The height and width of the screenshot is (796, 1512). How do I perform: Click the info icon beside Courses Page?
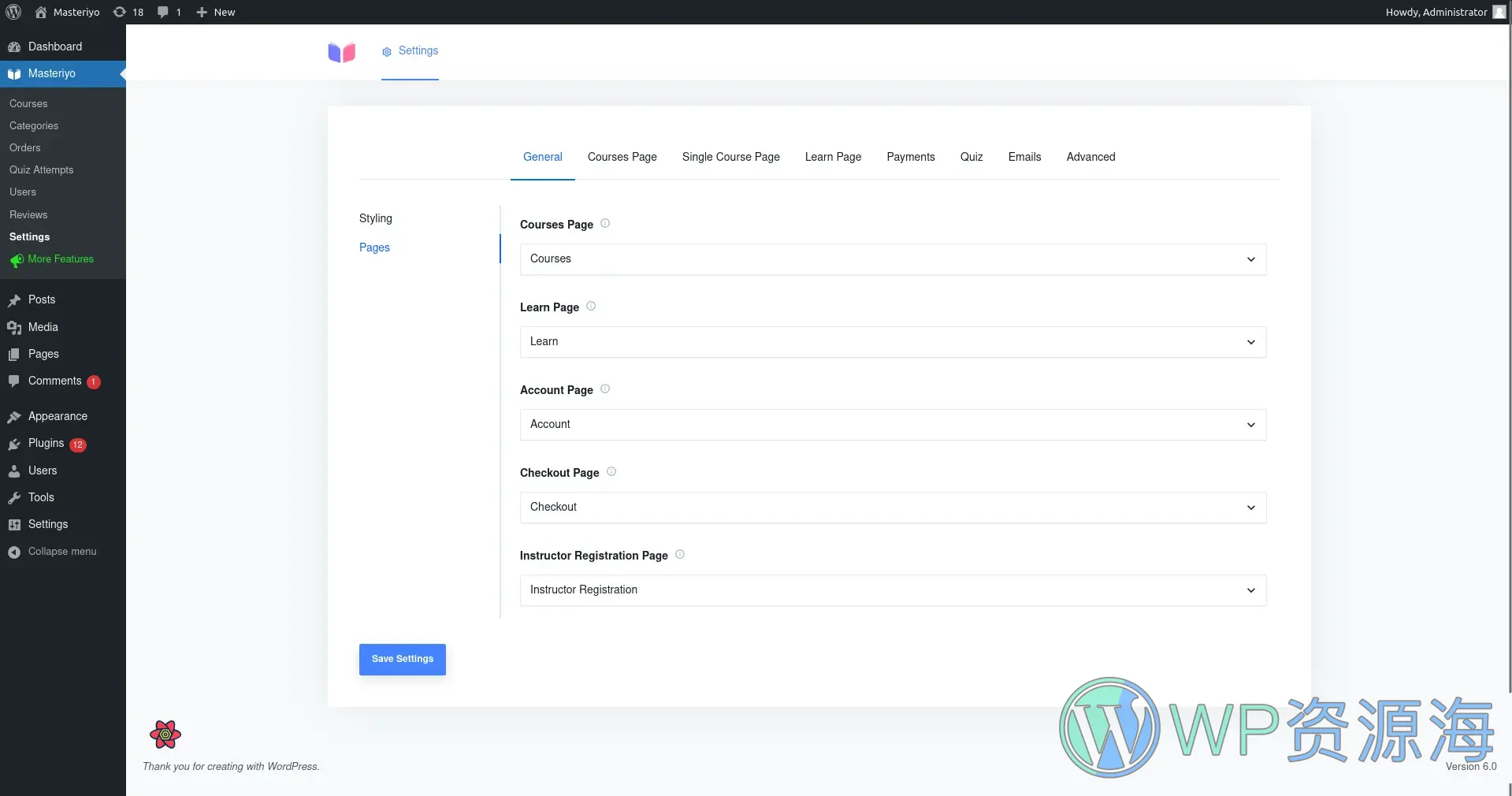click(x=605, y=224)
